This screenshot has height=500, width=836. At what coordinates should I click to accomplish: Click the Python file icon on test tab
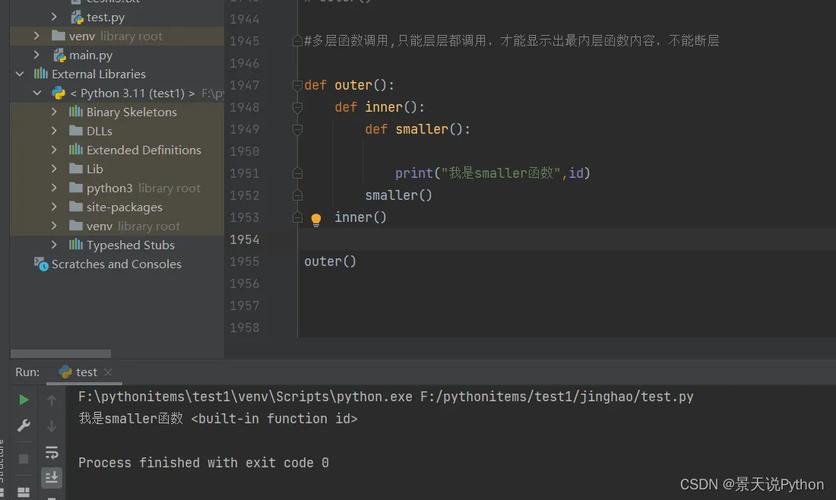(66, 372)
